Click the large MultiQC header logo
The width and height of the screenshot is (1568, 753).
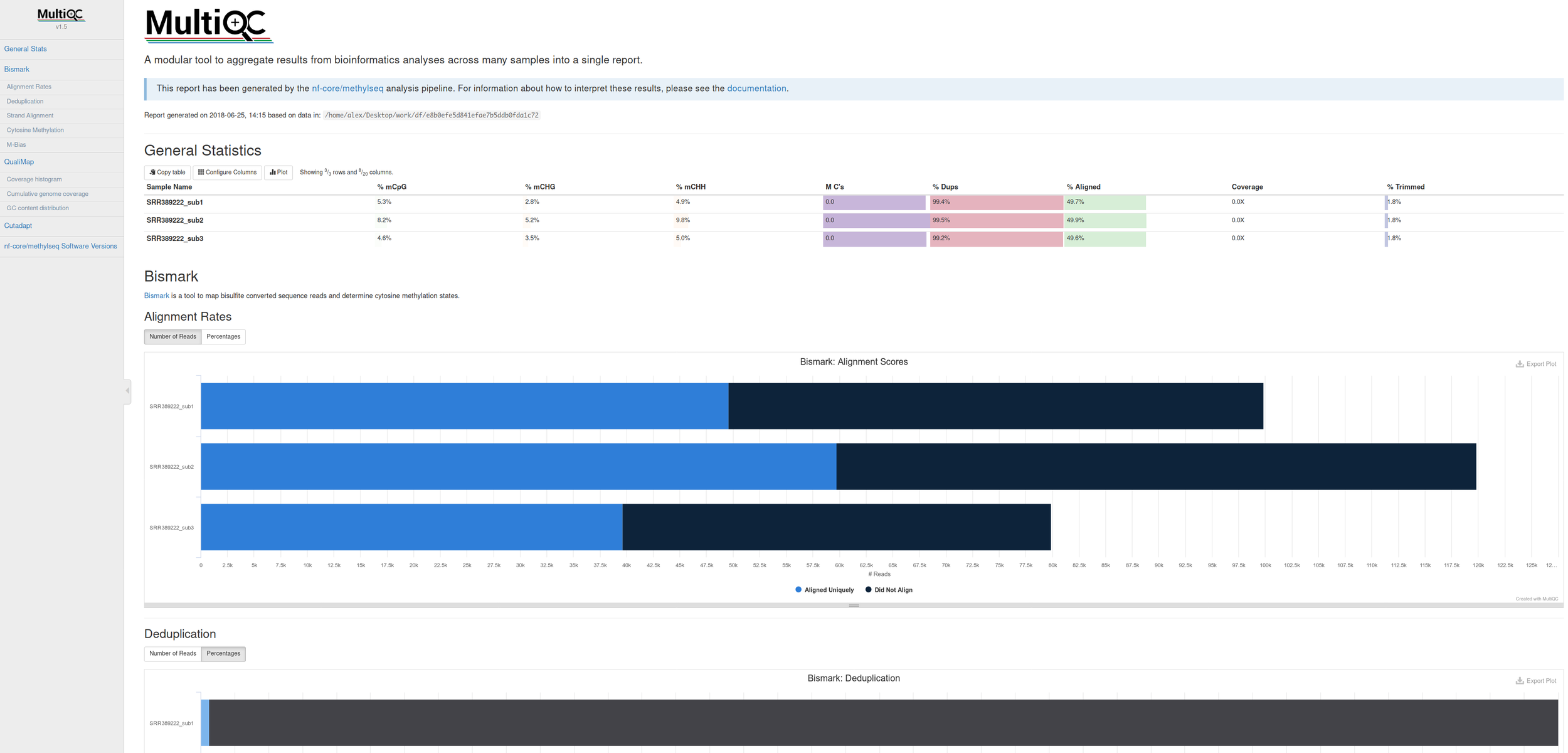[x=208, y=25]
